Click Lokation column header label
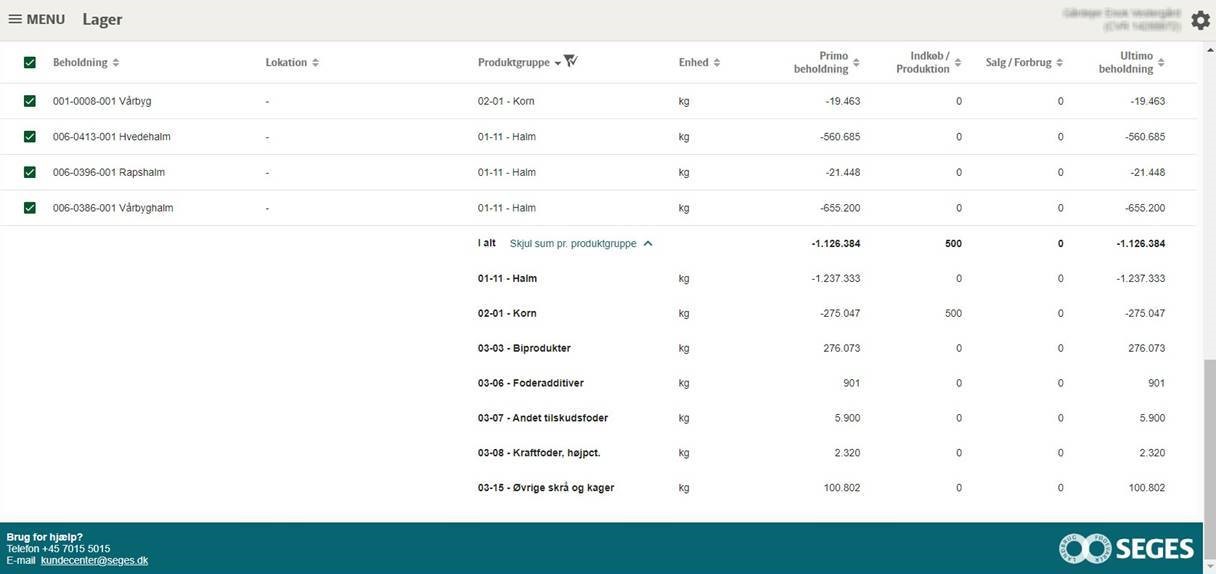The height and width of the screenshot is (574, 1216). [x=286, y=62]
